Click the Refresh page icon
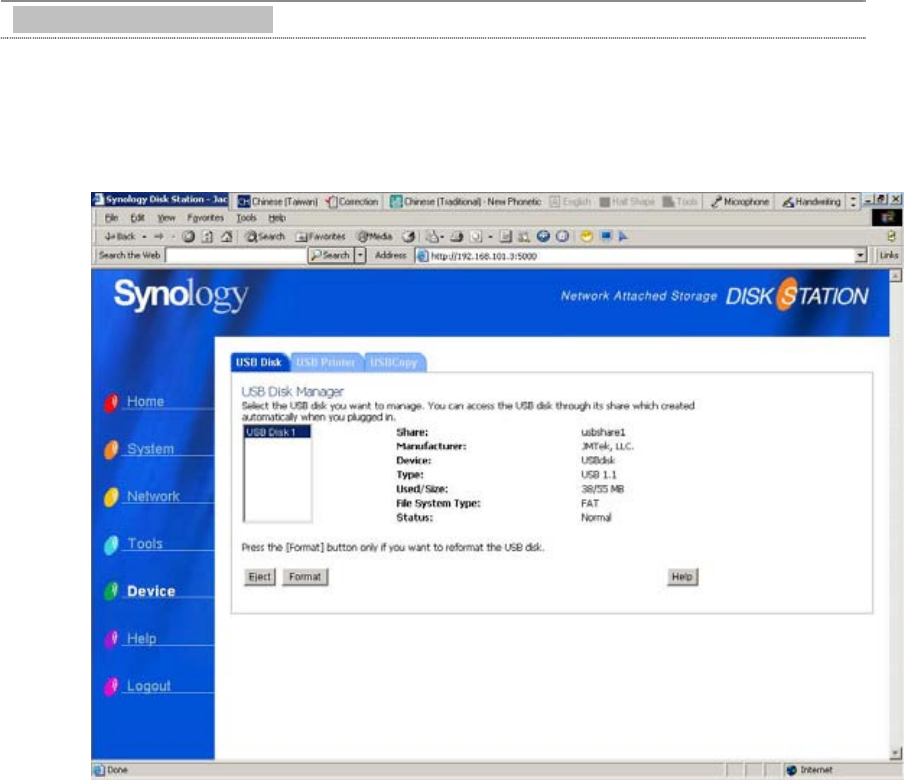 [x=208, y=236]
